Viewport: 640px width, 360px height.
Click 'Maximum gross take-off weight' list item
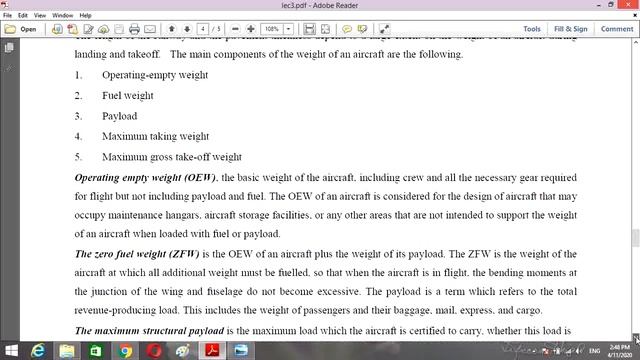(x=172, y=157)
